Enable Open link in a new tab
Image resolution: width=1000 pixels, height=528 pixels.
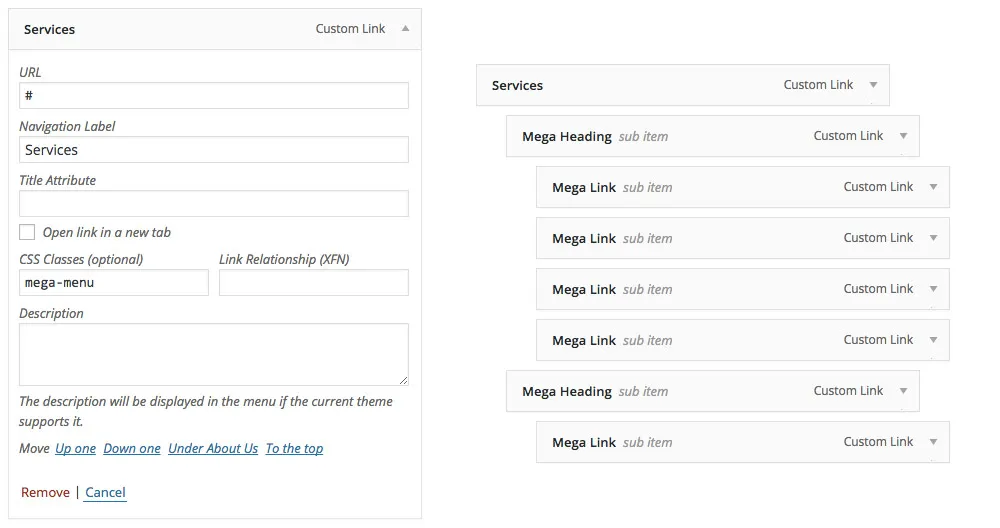27,232
